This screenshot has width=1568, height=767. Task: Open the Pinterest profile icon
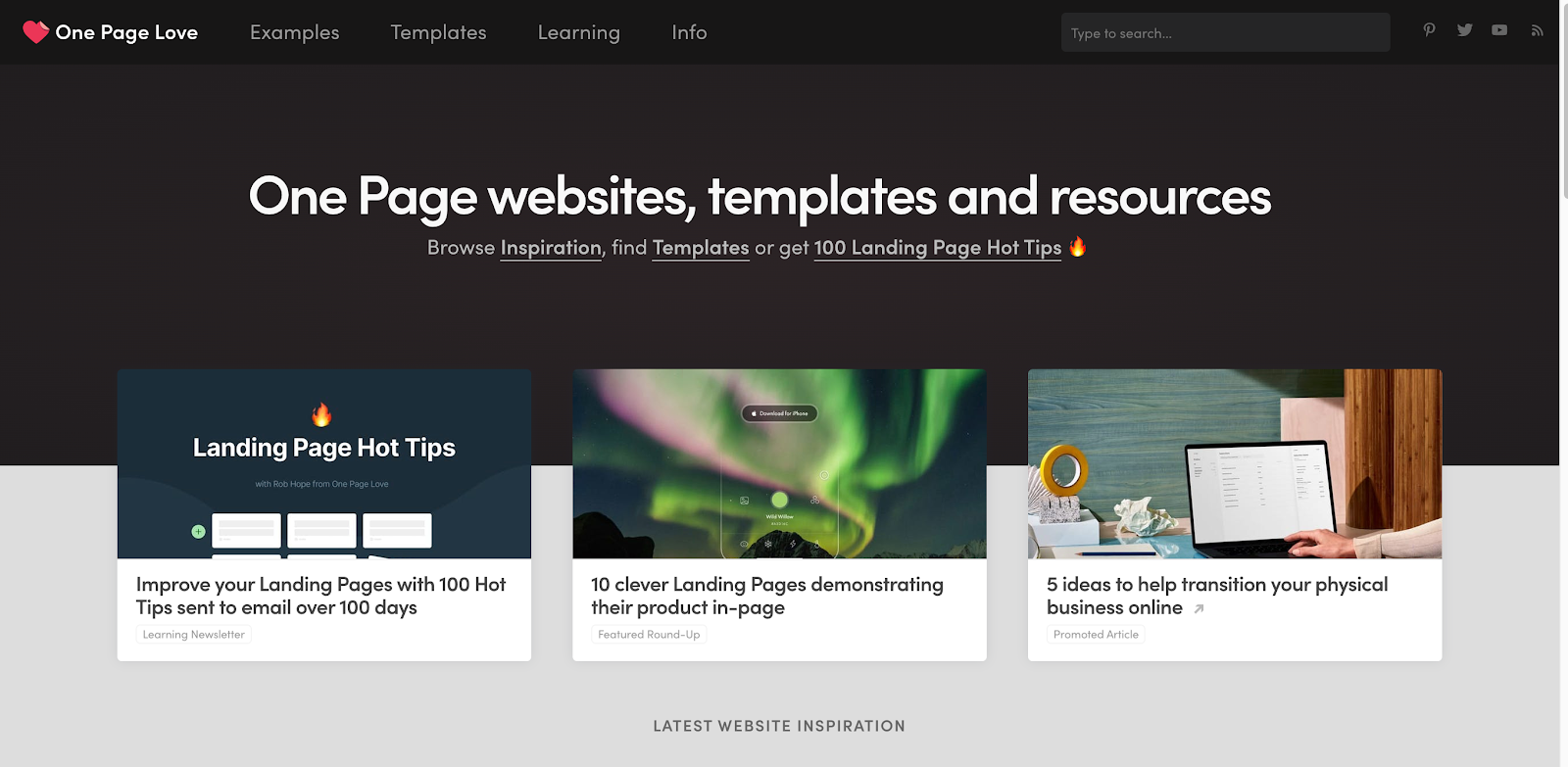coord(1429,30)
